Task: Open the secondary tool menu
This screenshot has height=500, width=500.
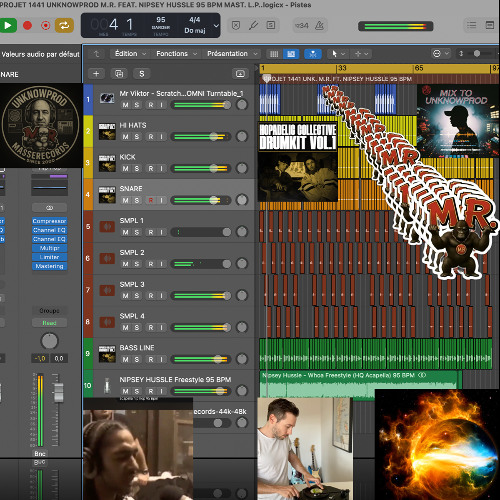Action: [361, 54]
